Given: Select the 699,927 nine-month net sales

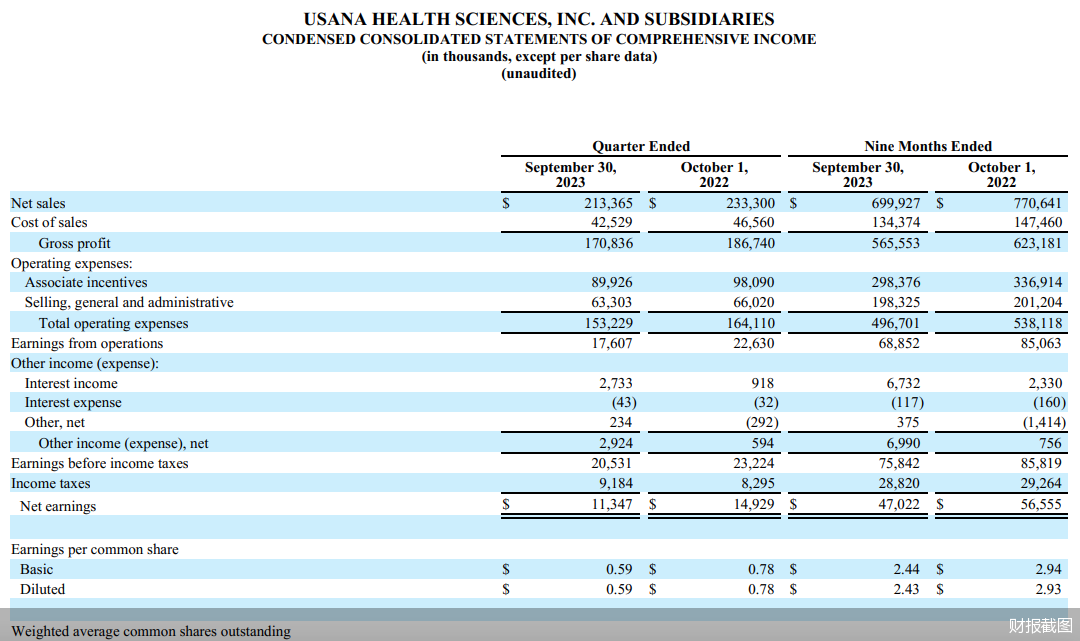Looking at the screenshot, I should (x=895, y=203).
